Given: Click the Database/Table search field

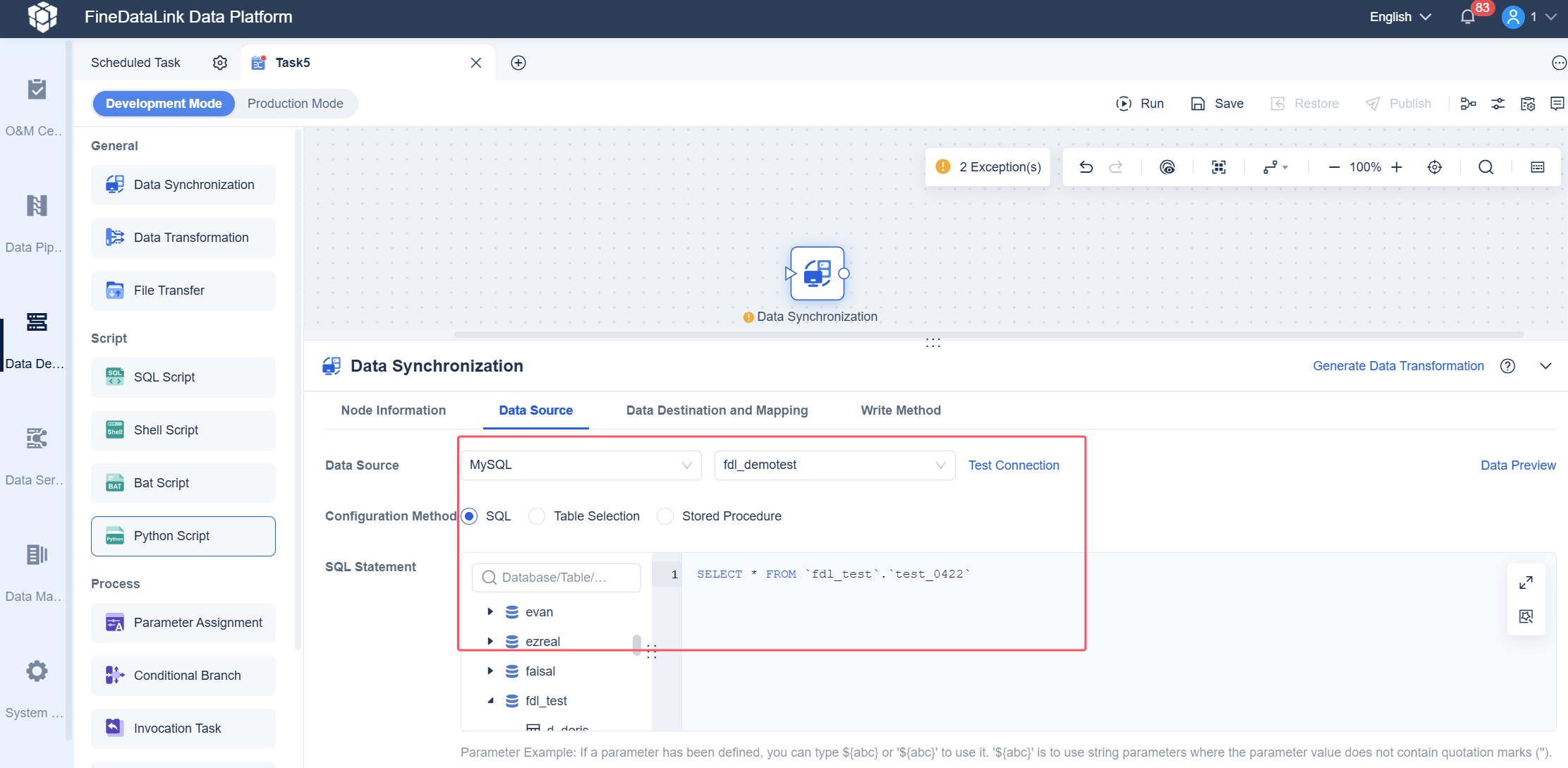Looking at the screenshot, I should coord(557,578).
